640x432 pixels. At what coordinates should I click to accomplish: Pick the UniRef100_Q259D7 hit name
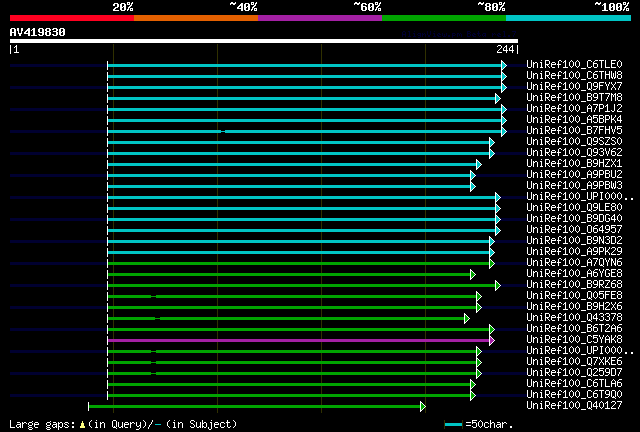[574, 373]
